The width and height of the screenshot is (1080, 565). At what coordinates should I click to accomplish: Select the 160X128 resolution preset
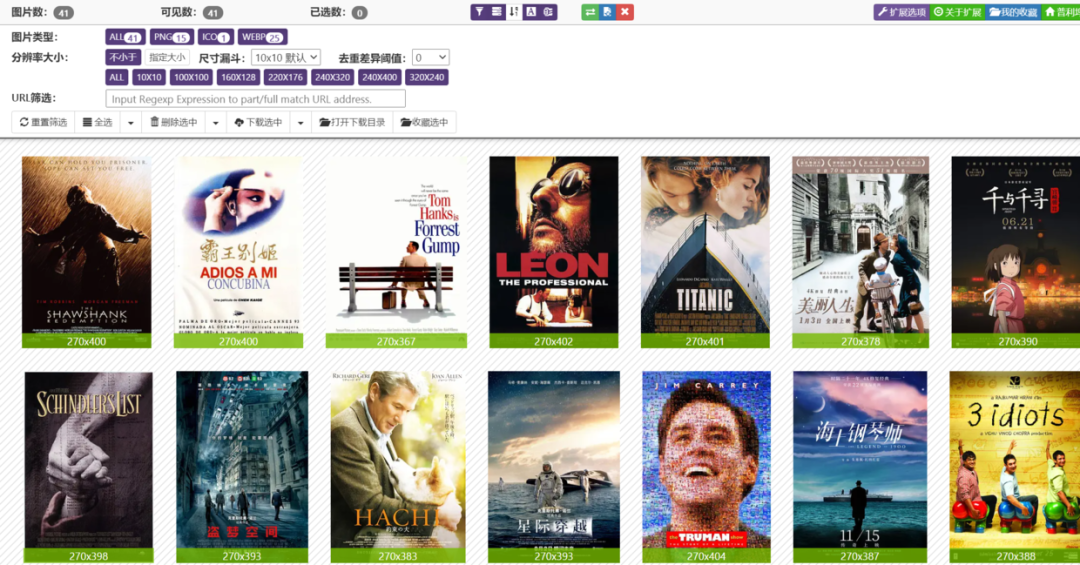238,77
